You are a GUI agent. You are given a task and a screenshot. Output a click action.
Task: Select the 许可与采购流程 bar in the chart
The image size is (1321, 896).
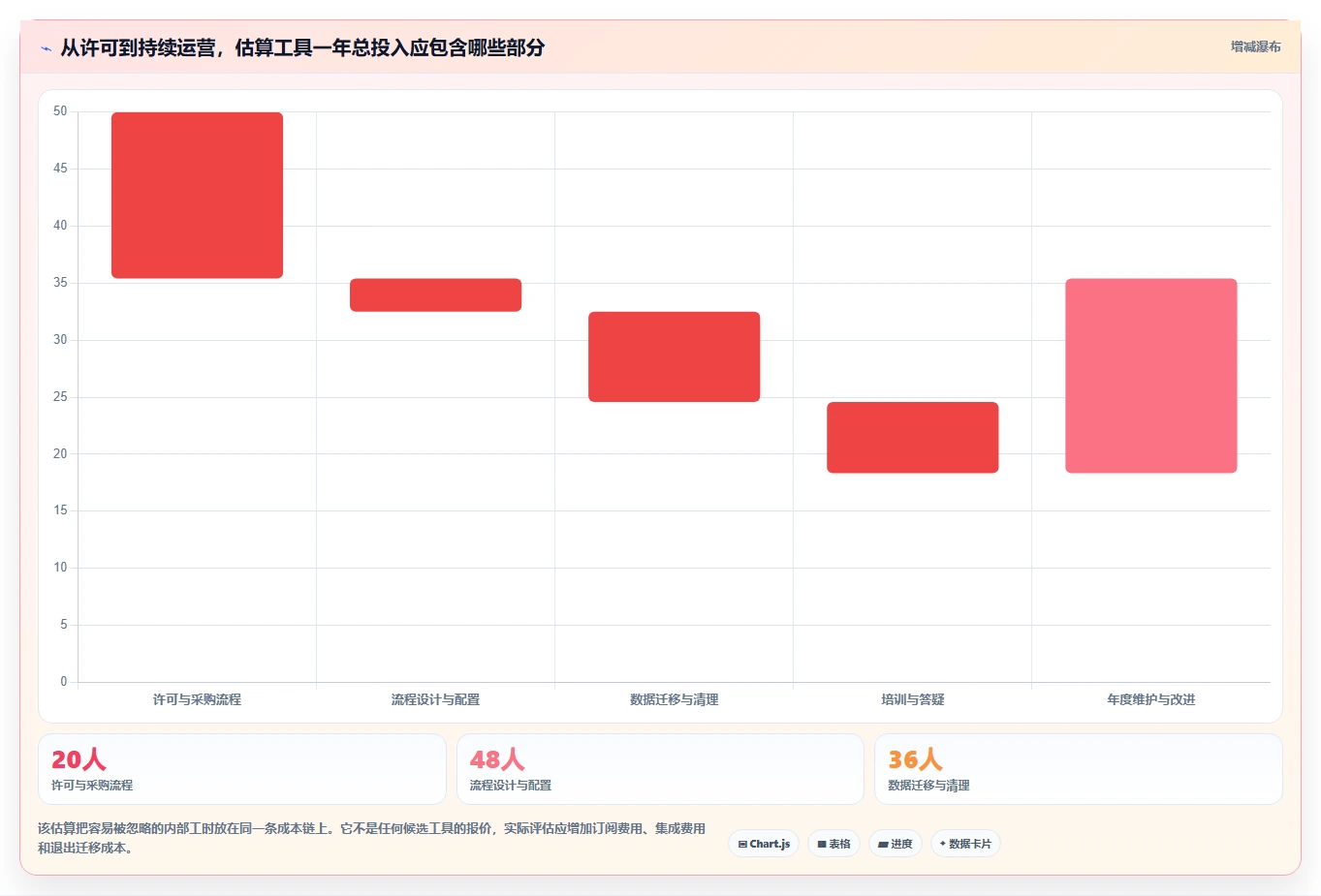pos(197,196)
